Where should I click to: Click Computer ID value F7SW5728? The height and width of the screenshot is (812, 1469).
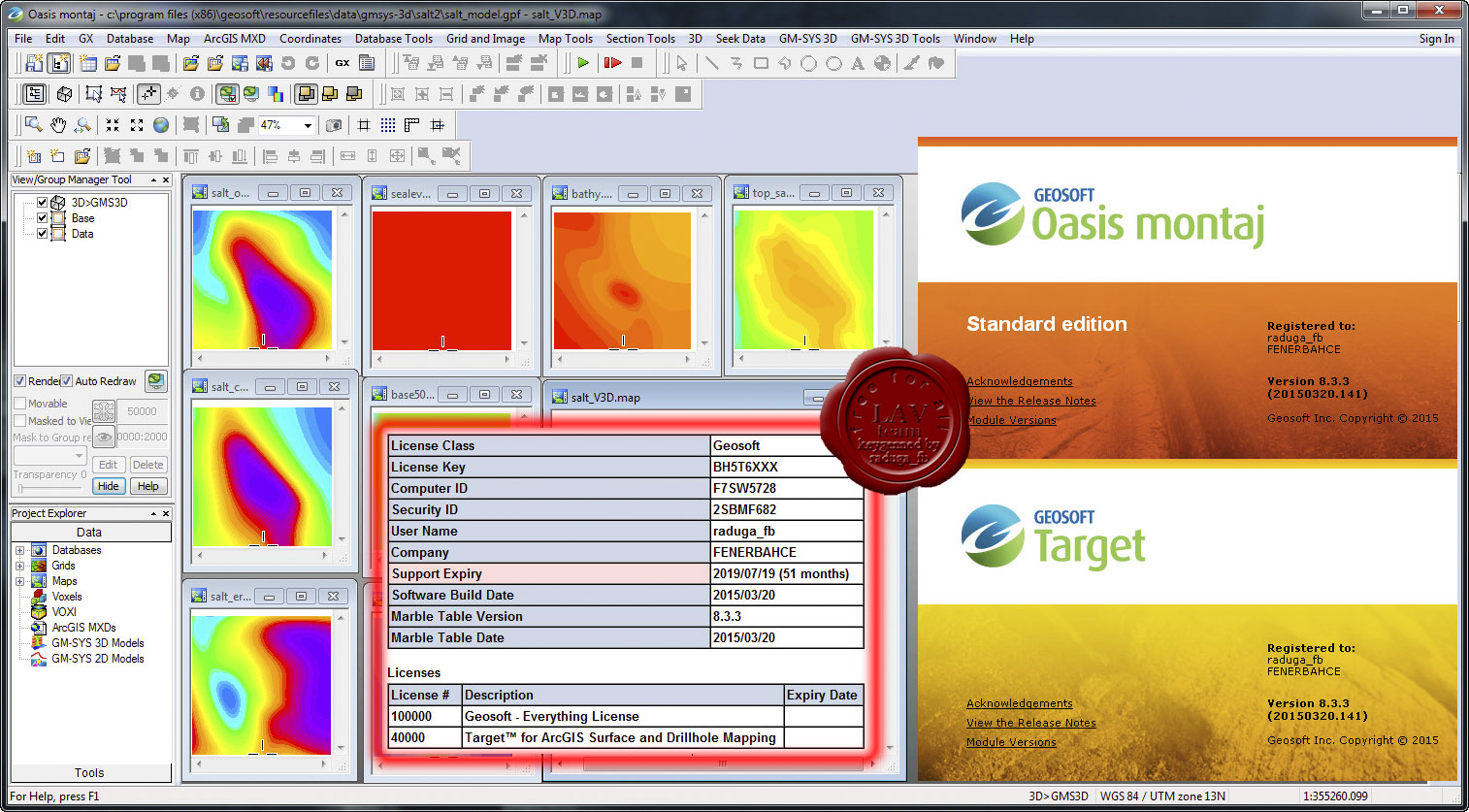point(744,488)
